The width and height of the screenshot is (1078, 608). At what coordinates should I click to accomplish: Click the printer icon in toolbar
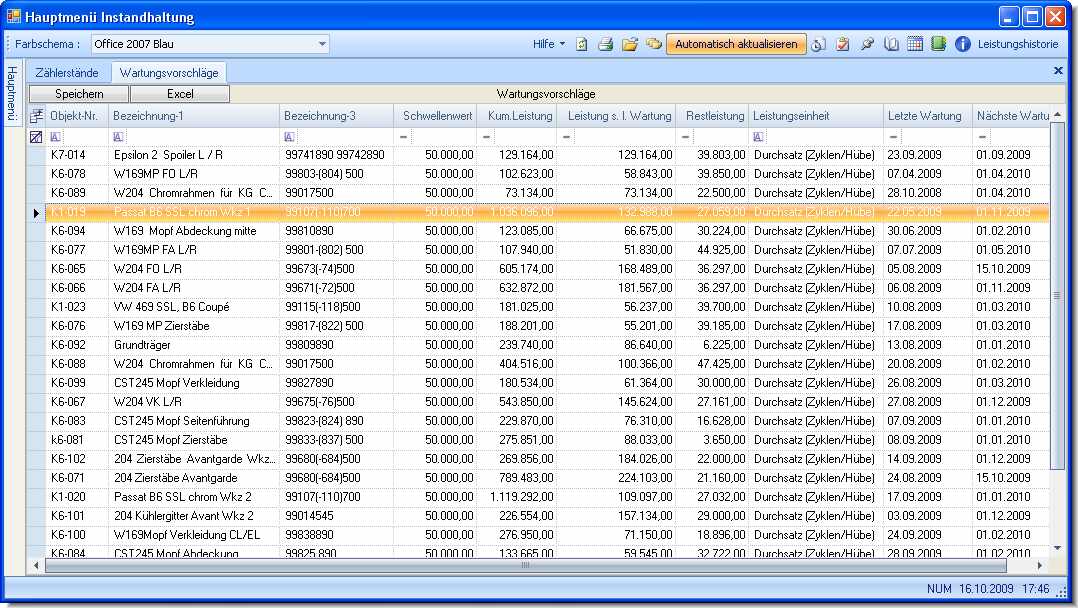click(605, 44)
